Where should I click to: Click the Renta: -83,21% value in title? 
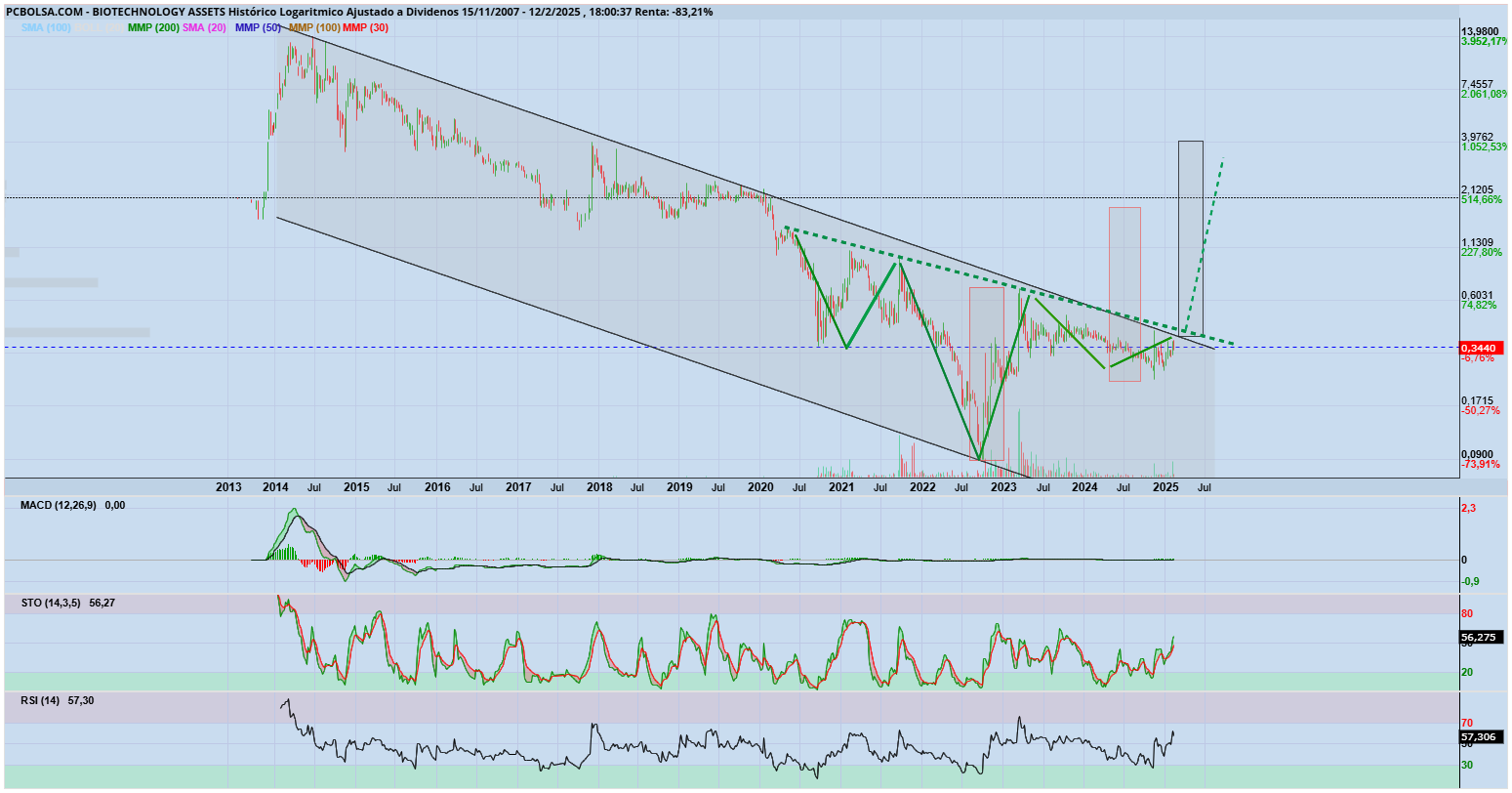[x=674, y=12]
